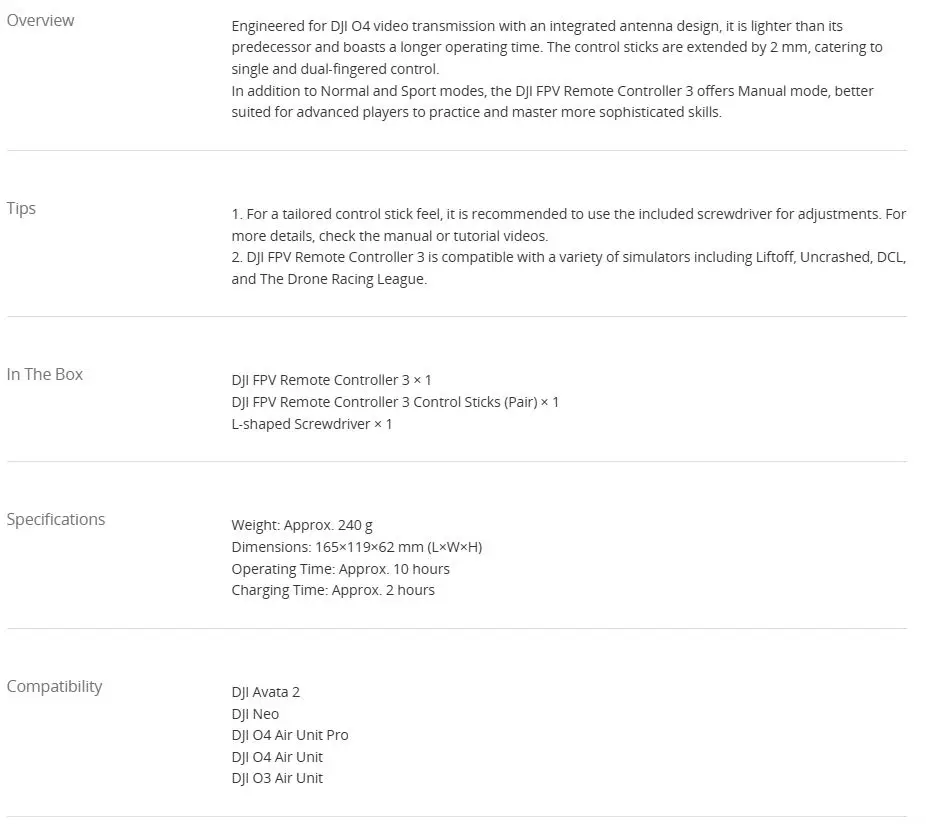
Task: Click the DJI O4 Air Unit Pro entry
Action: pos(290,735)
